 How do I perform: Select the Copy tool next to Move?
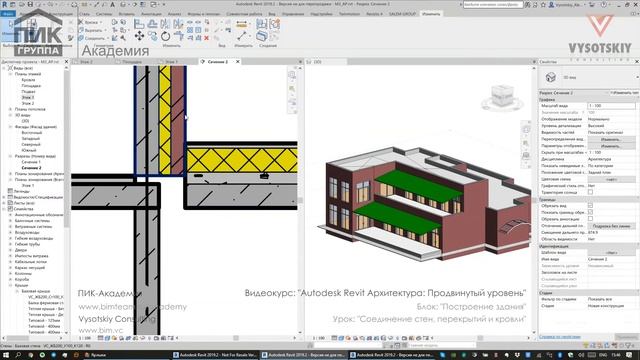click(152, 36)
